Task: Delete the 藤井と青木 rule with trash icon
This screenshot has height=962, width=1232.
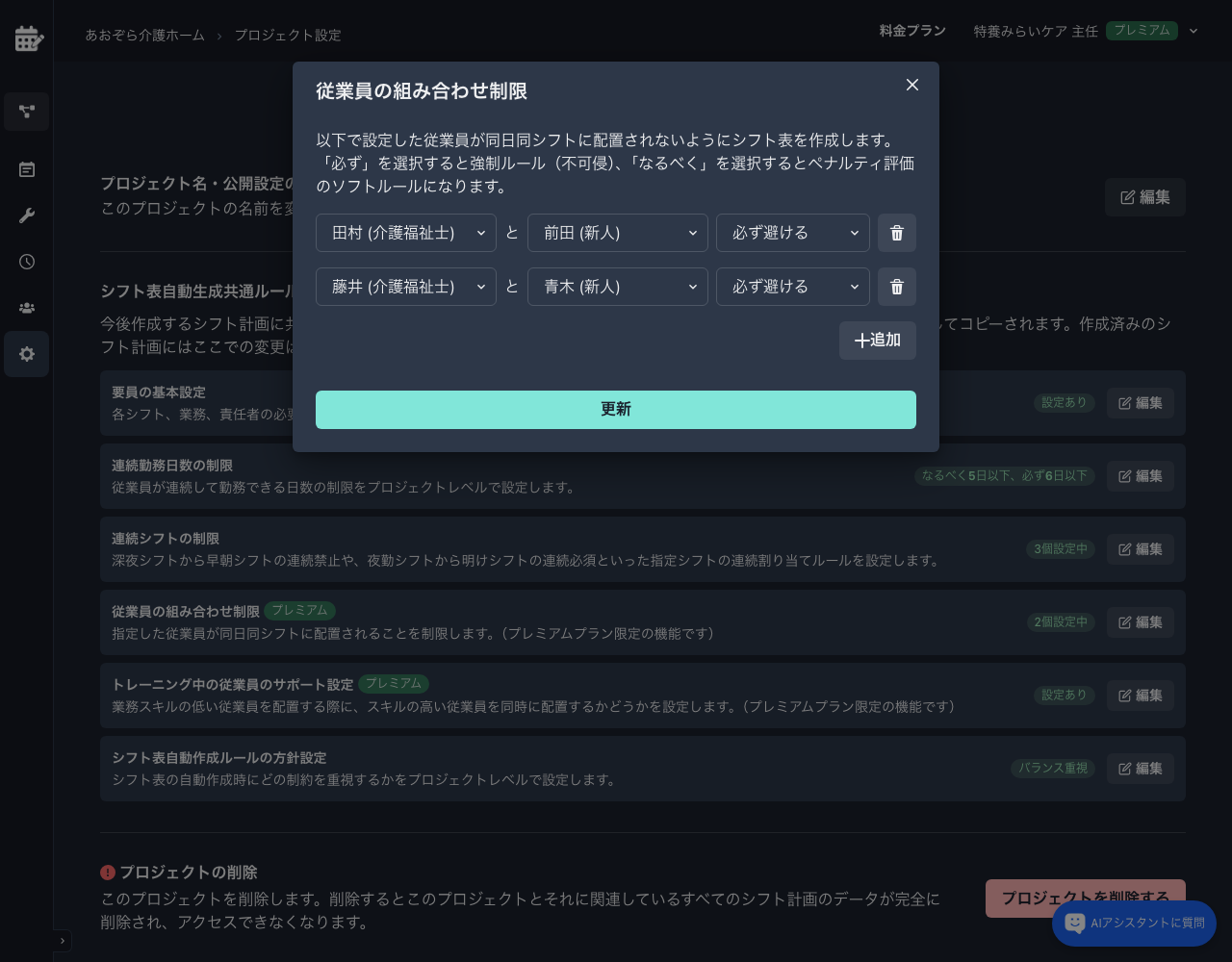Action: (x=896, y=287)
